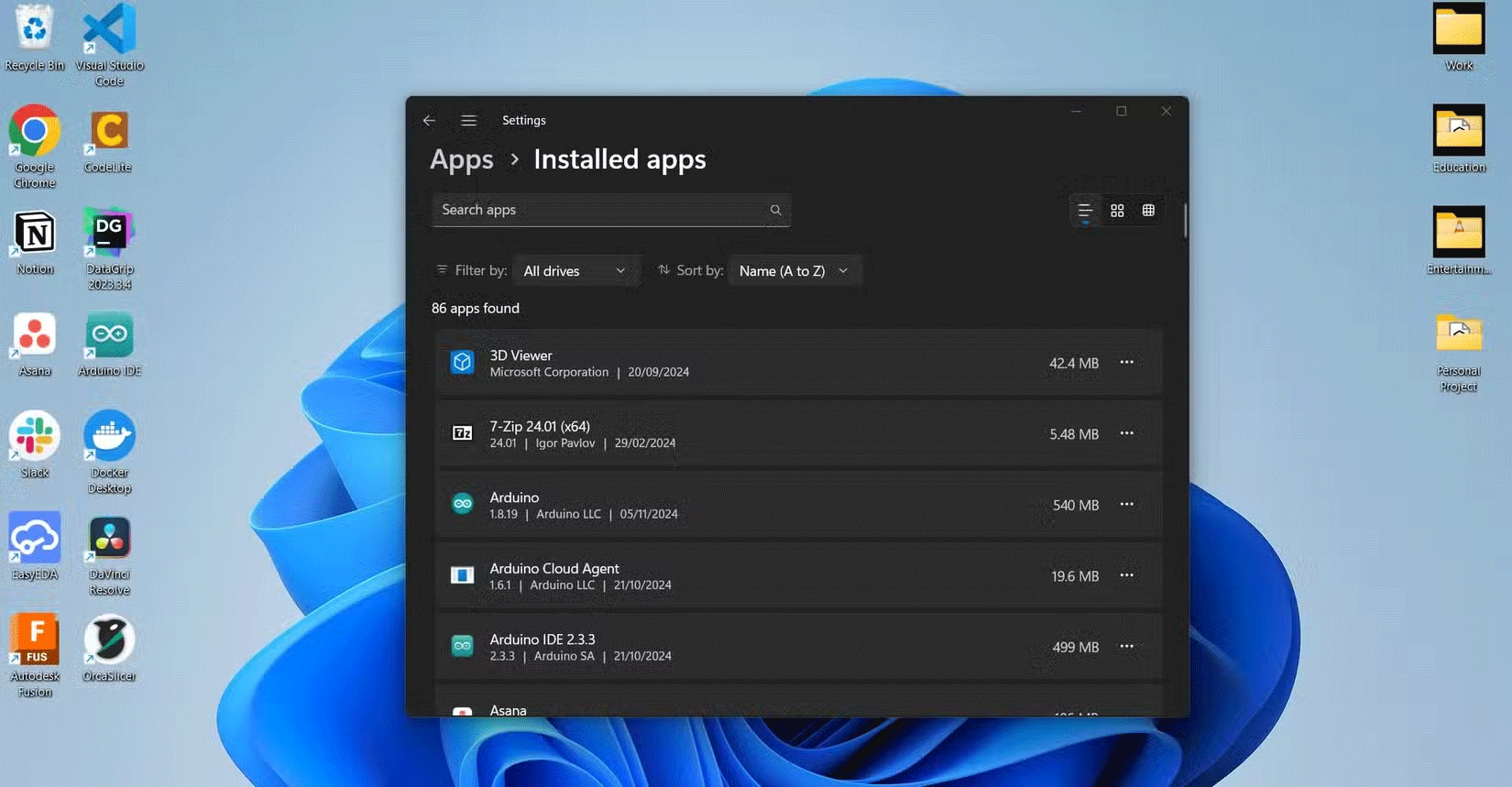Open the Education desktop folder
This screenshot has height=787, width=1512.
click(x=1459, y=131)
